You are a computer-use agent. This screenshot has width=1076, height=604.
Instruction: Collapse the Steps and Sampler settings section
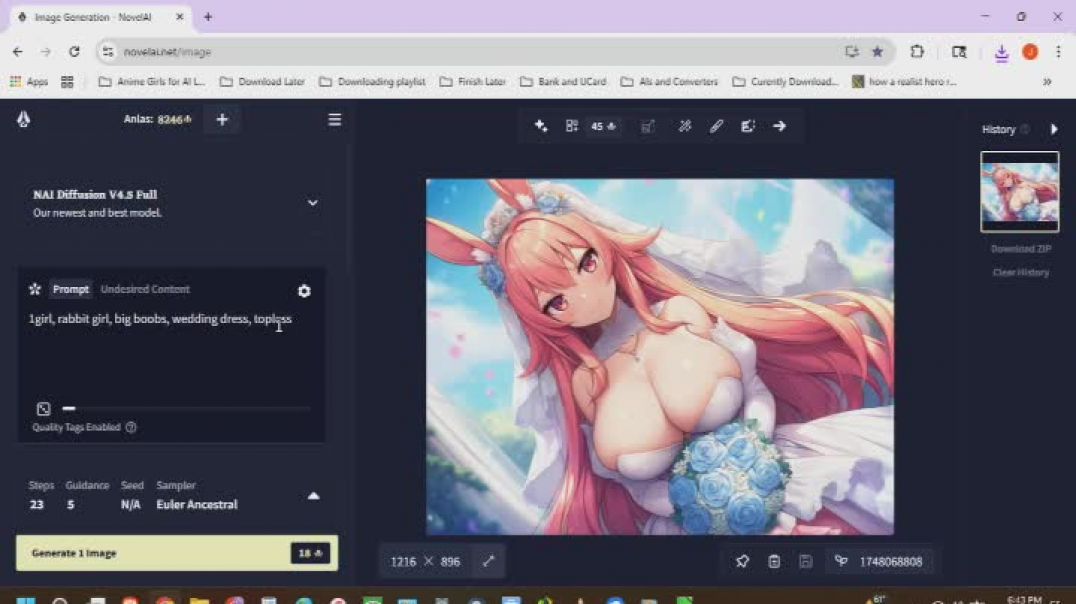pos(313,496)
